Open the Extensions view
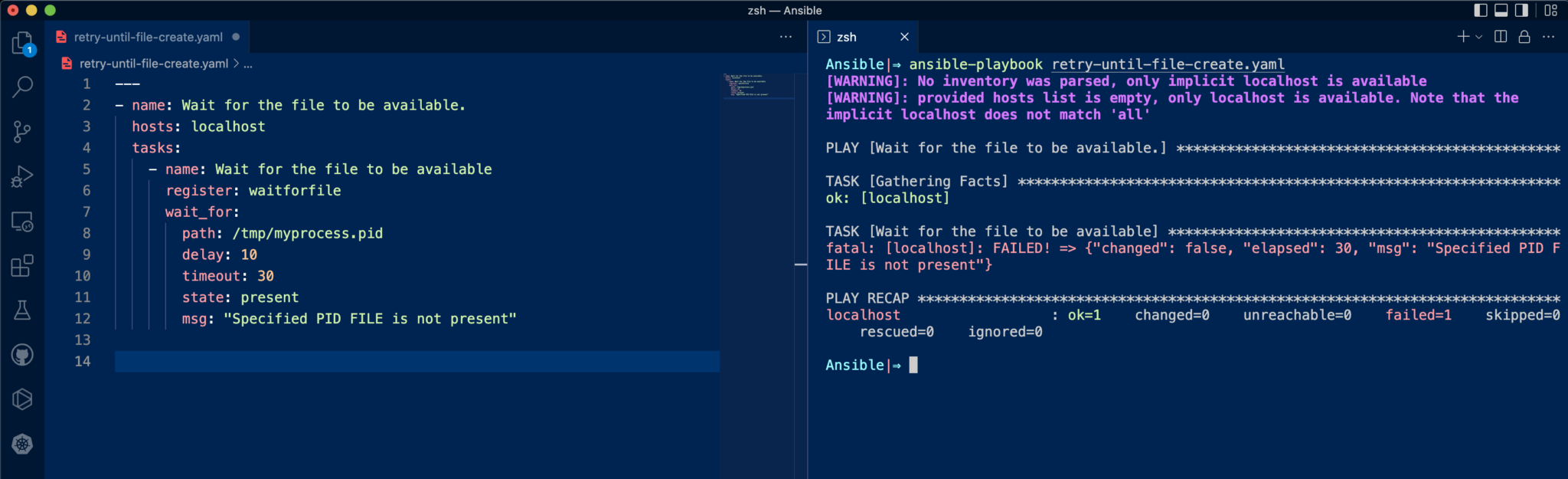This screenshot has width=1568, height=479. click(22, 266)
